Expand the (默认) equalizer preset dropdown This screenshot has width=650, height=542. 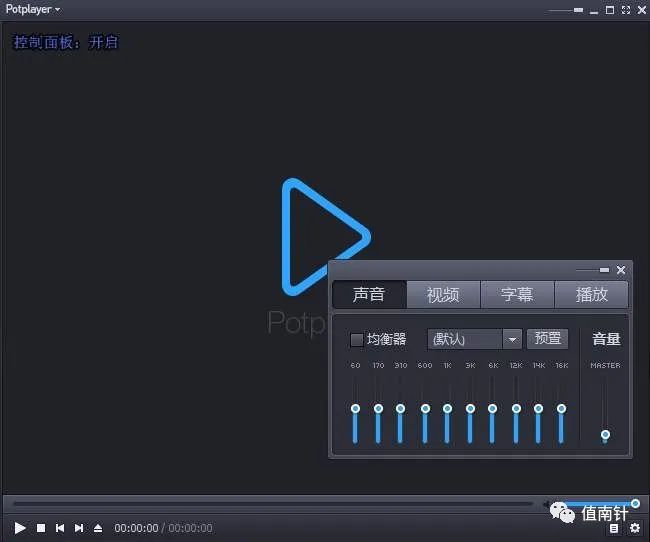(x=512, y=340)
